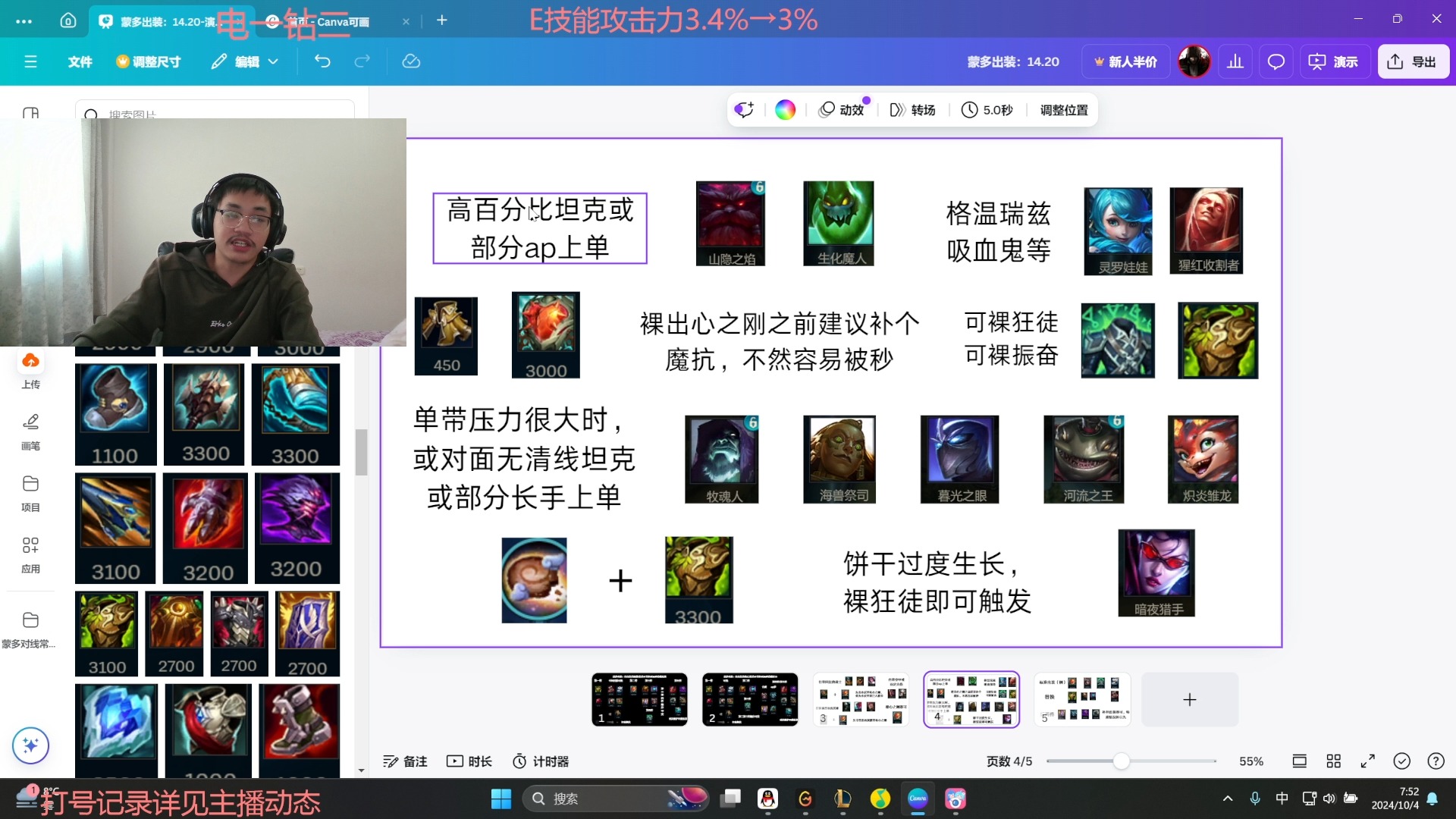This screenshot has height=819, width=1456.
Task: Click the Windows Start button
Action: 501,799
